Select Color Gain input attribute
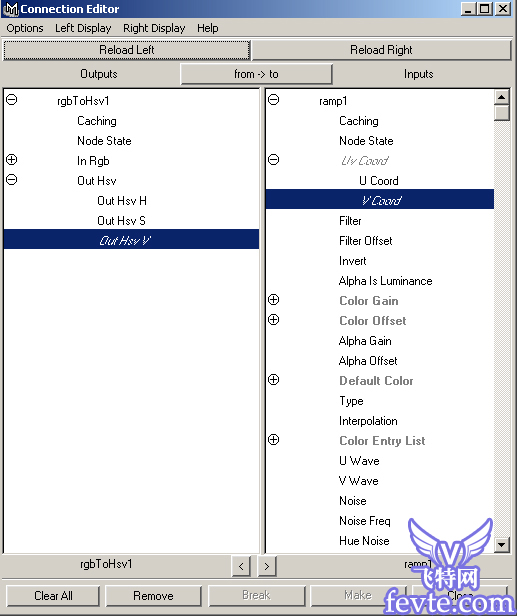Viewport: 517px width, 616px height. point(369,301)
